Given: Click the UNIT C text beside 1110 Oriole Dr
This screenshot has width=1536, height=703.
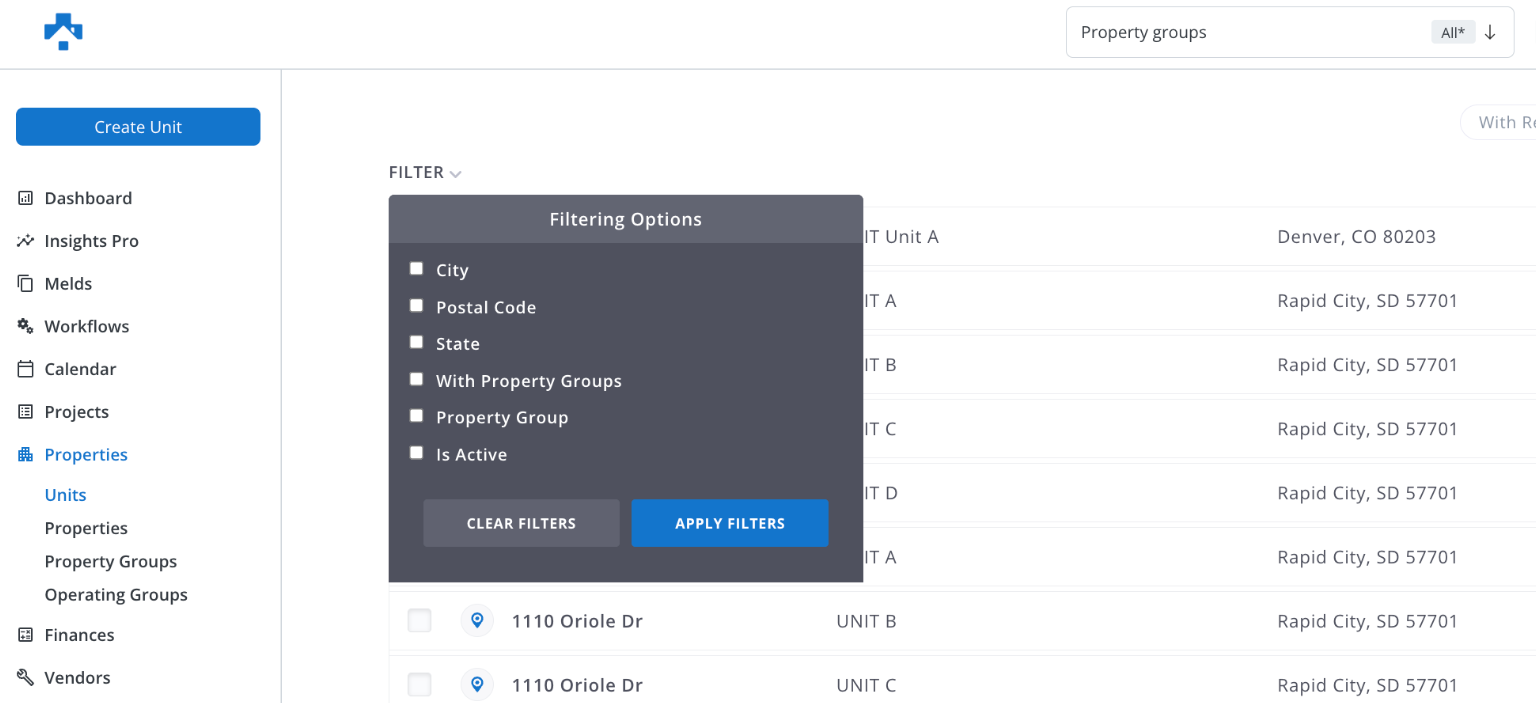Looking at the screenshot, I should (x=866, y=685).
